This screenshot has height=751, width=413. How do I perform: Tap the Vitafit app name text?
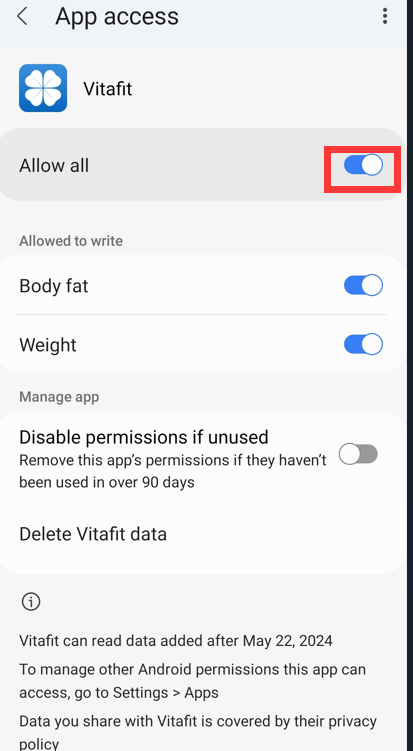[x=108, y=89]
